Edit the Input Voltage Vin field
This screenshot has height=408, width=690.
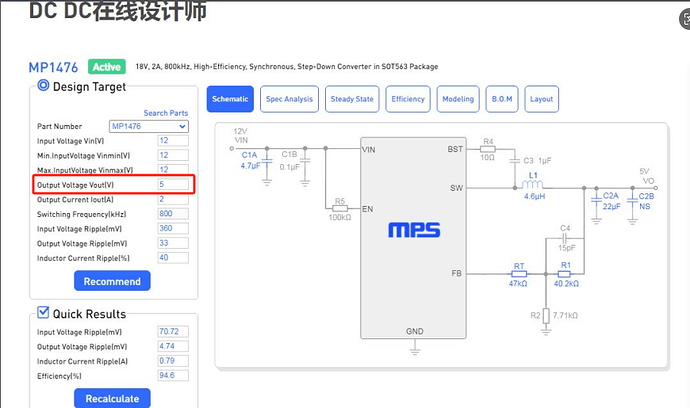click(173, 140)
